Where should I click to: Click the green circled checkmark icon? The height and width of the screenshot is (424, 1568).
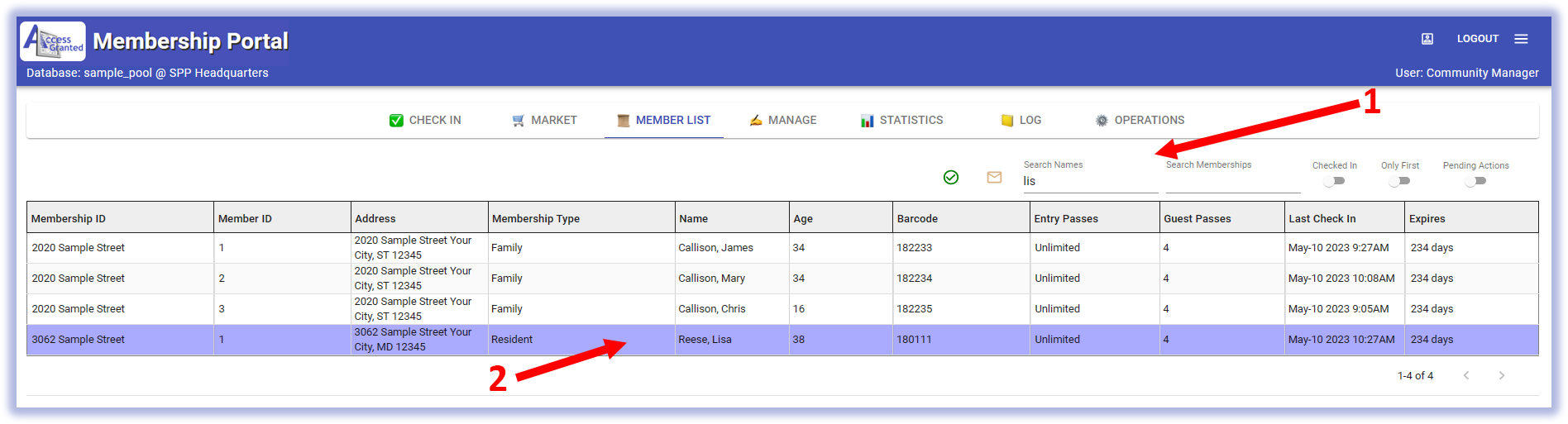click(x=951, y=178)
